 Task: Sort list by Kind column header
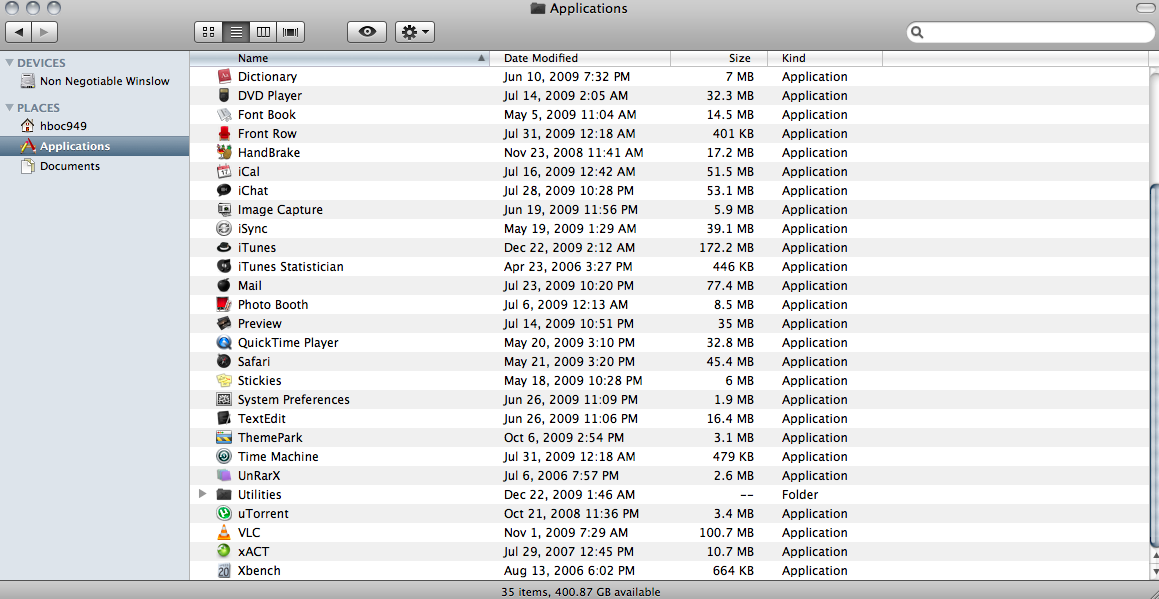tap(824, 58)
